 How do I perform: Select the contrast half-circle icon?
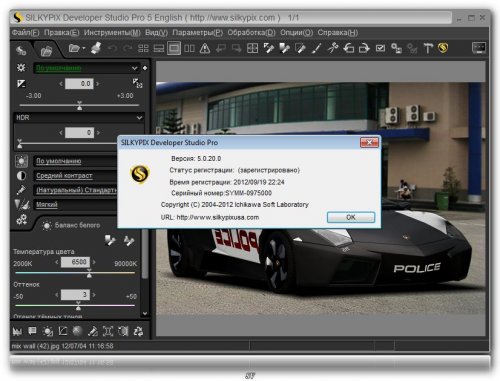click(x=21, y=176)
